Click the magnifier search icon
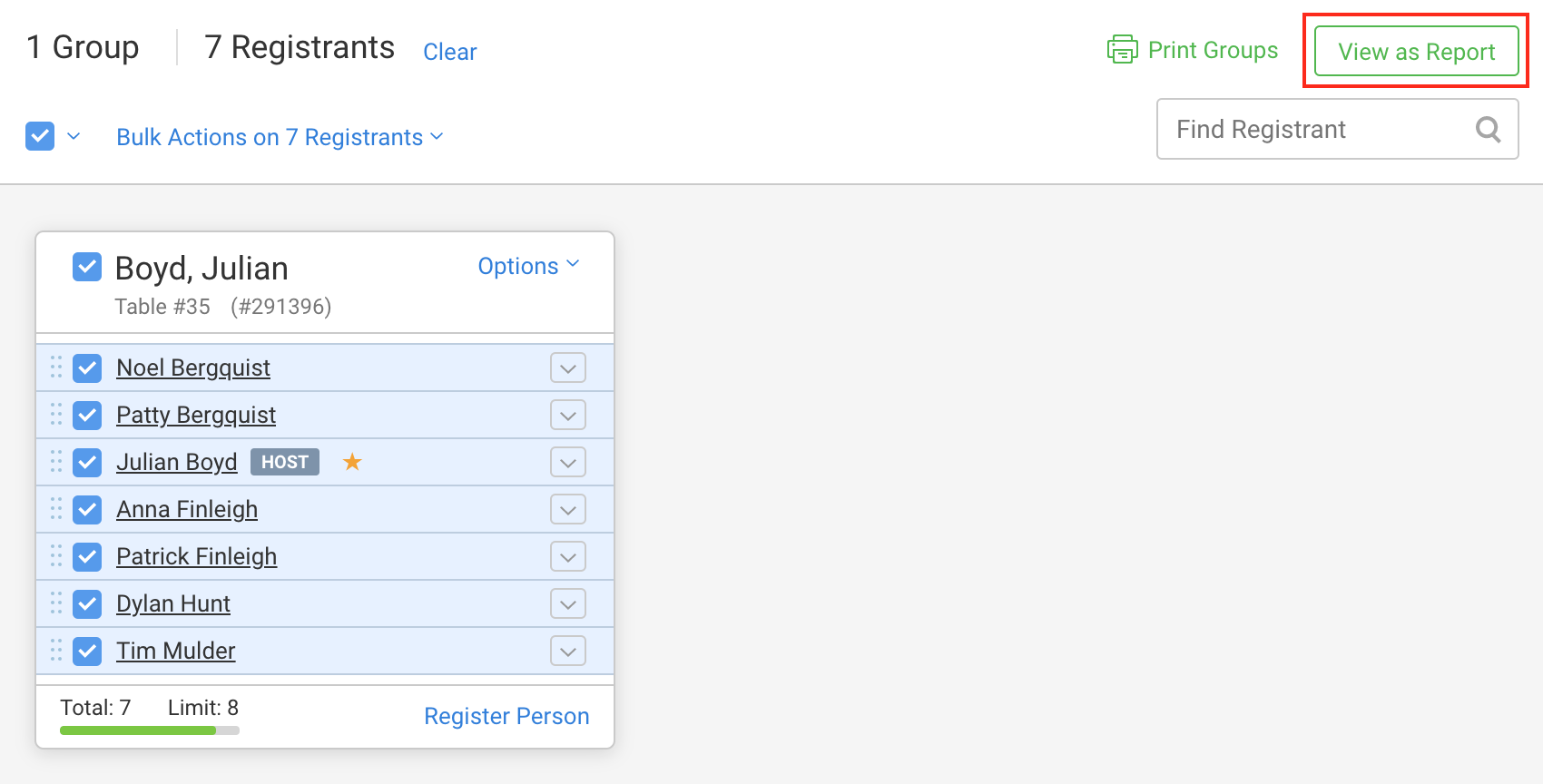This screenshot has height=784, width=1543. tap(1488, 130)
